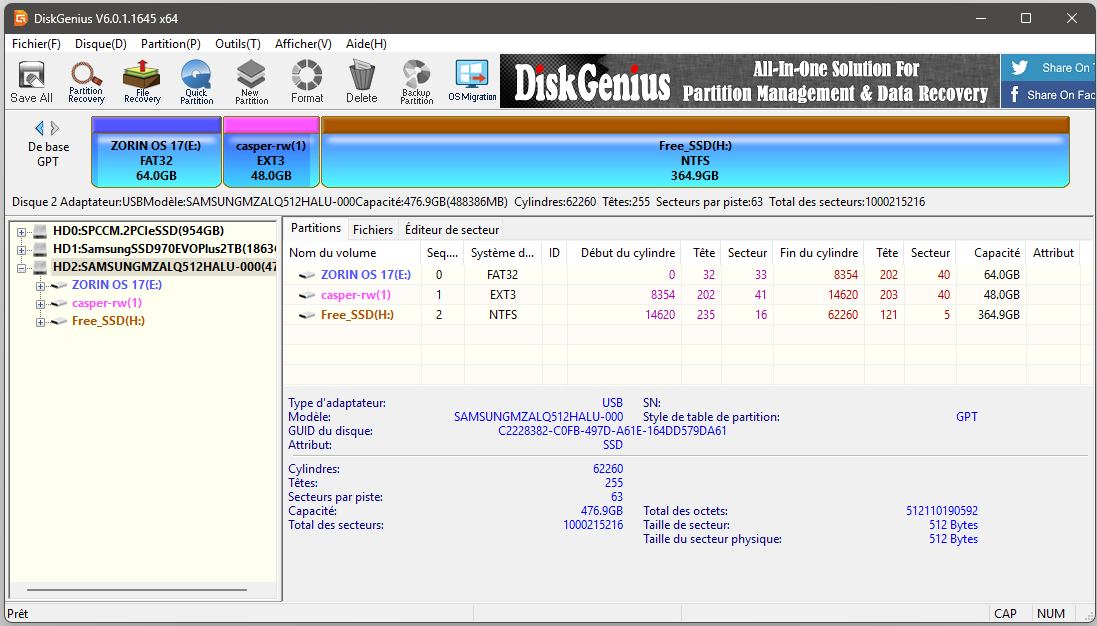Click the Système d... column header
1097x626 pixels.
(x=502, y=253)
